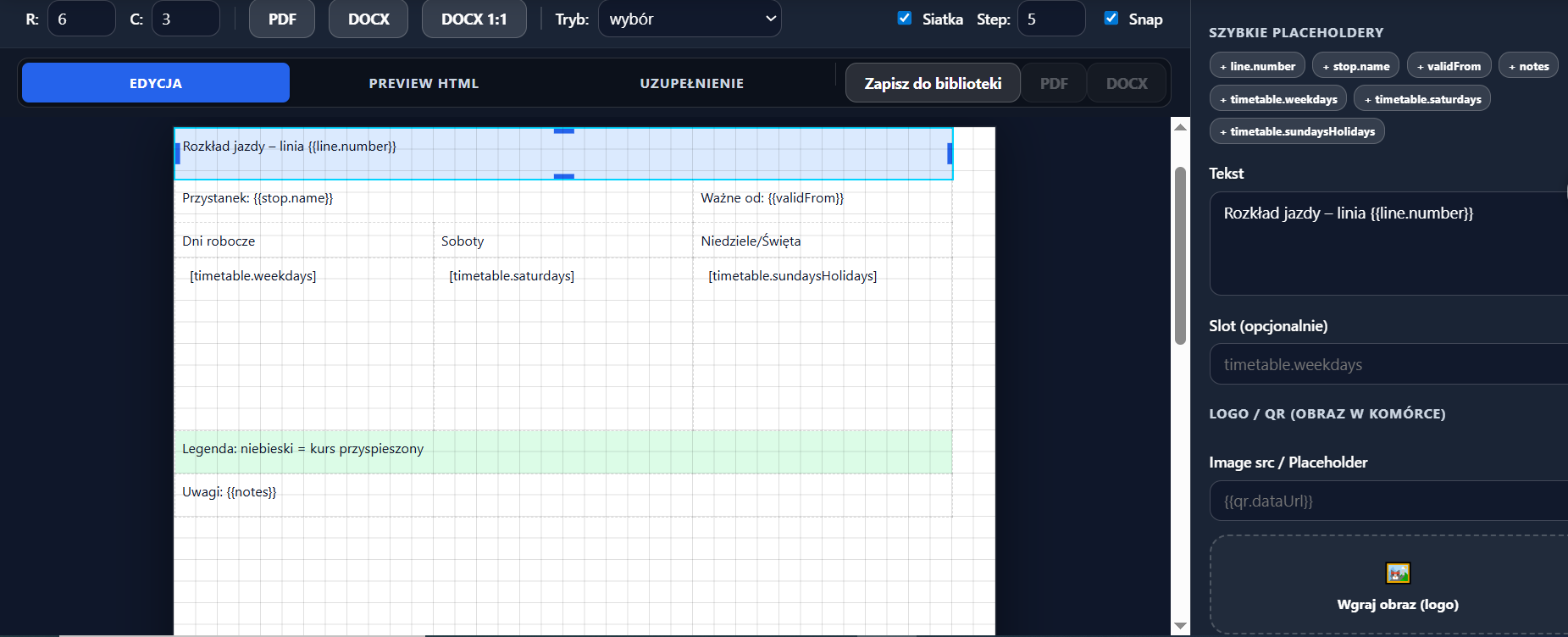Screen dimensions: 1568x637
Task: Toggle the Siatka grid checkbox
Action: [x=905, y=19]
